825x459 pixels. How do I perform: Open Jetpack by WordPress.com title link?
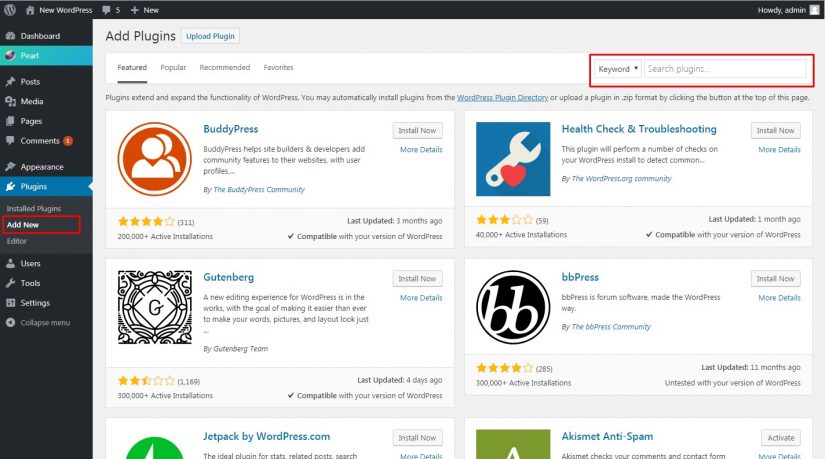click(267, 436)
